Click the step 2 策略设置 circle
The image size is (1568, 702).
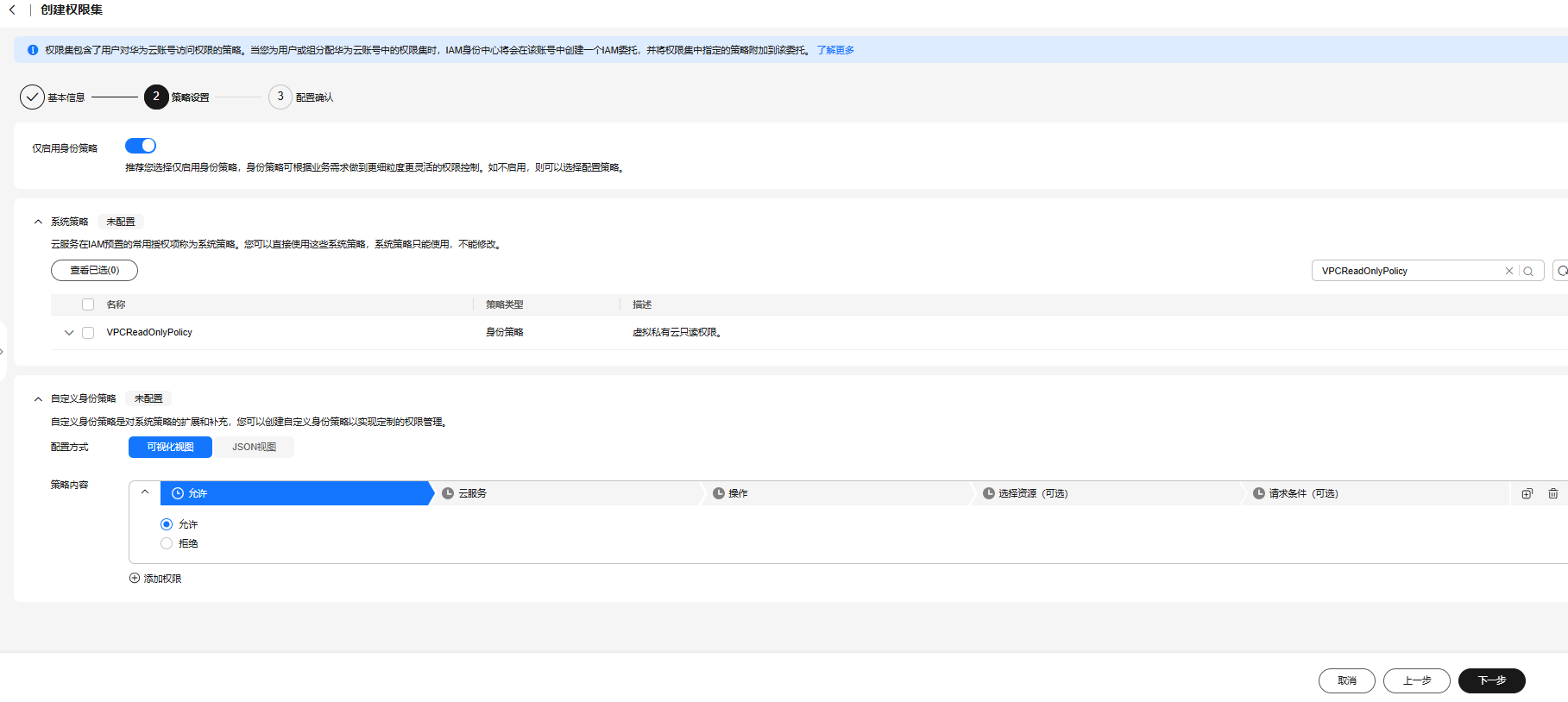point(156,97)
